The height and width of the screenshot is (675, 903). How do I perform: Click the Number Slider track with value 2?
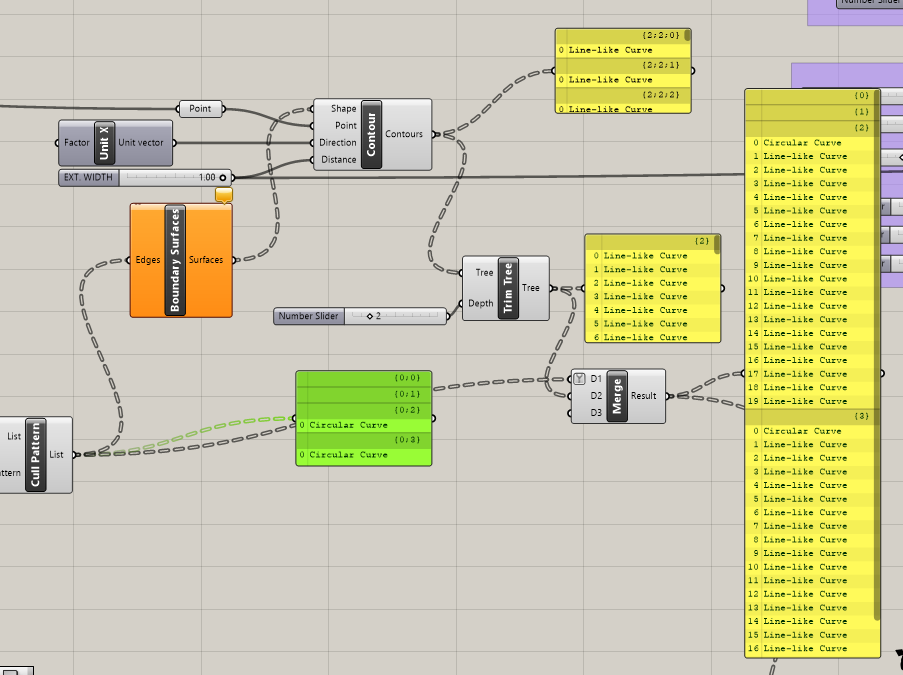(395, 316)
